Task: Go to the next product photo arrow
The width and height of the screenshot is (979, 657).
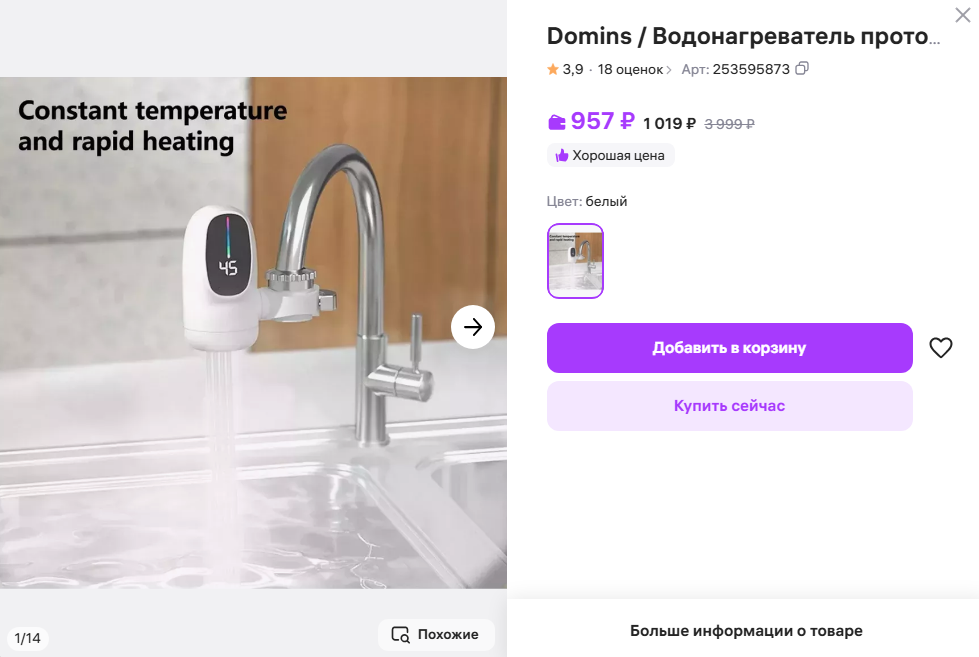Action: 473,327
